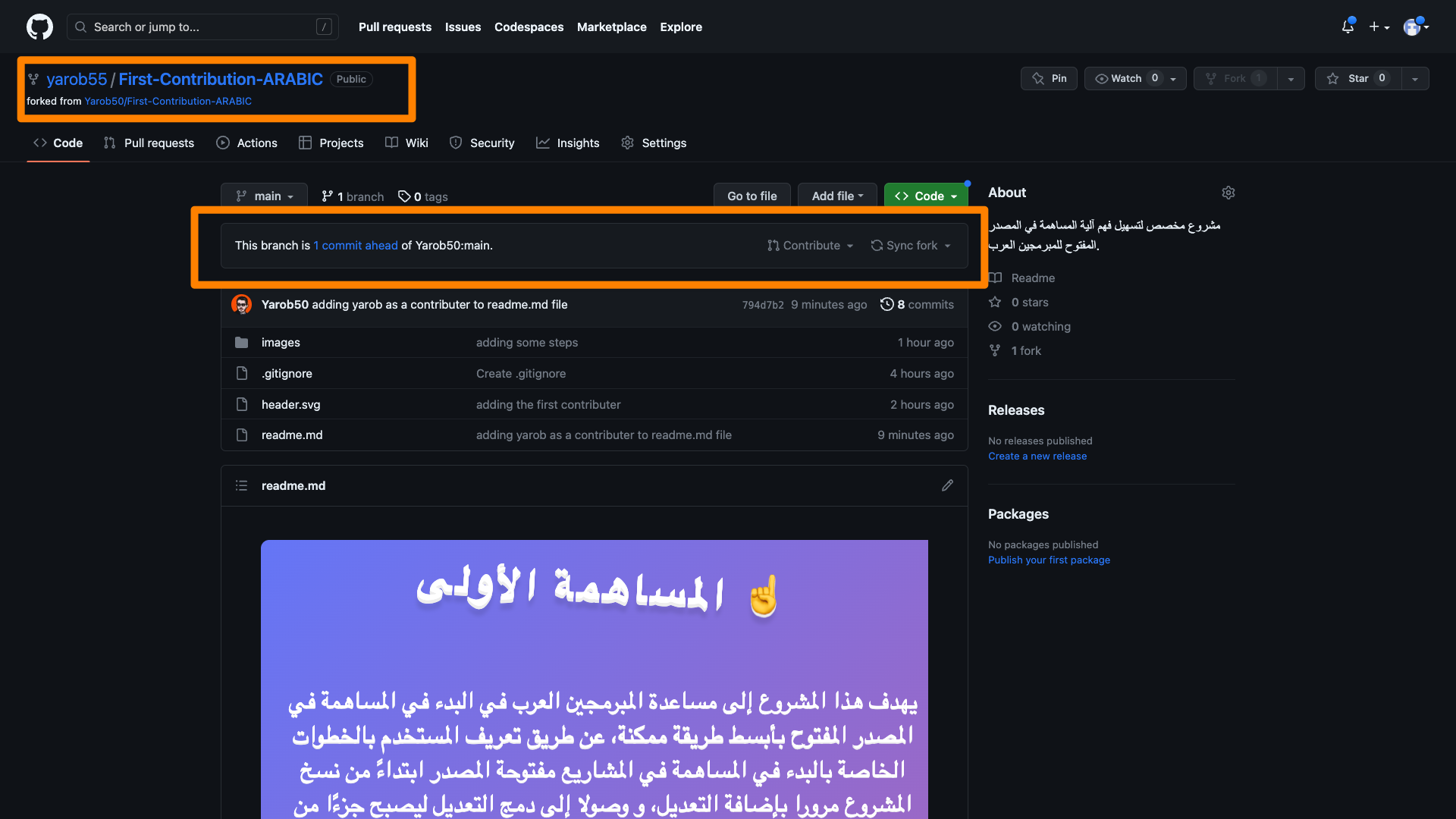Screen dimensions: 1456x819
Task: Click the 1 commit ahead link
Action: point(356,246)
